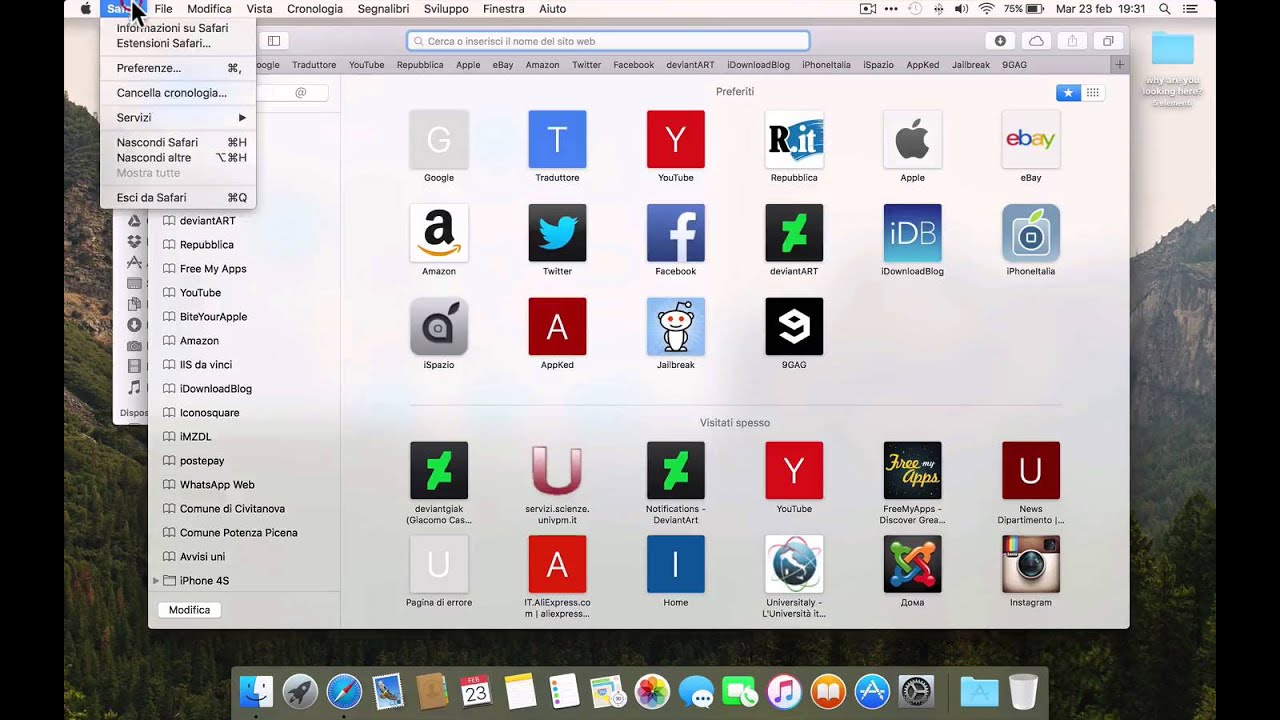Open the servizi.scienze.univpm.it tile

pyautogui.click(x=557, y=470)
